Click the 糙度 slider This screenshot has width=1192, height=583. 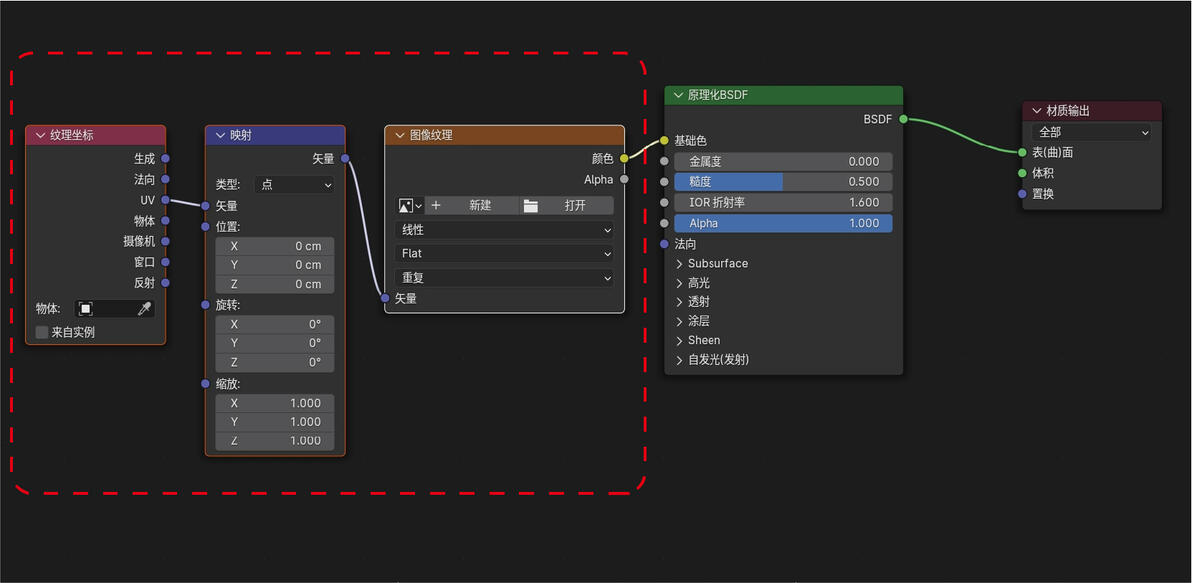(783, 182)
